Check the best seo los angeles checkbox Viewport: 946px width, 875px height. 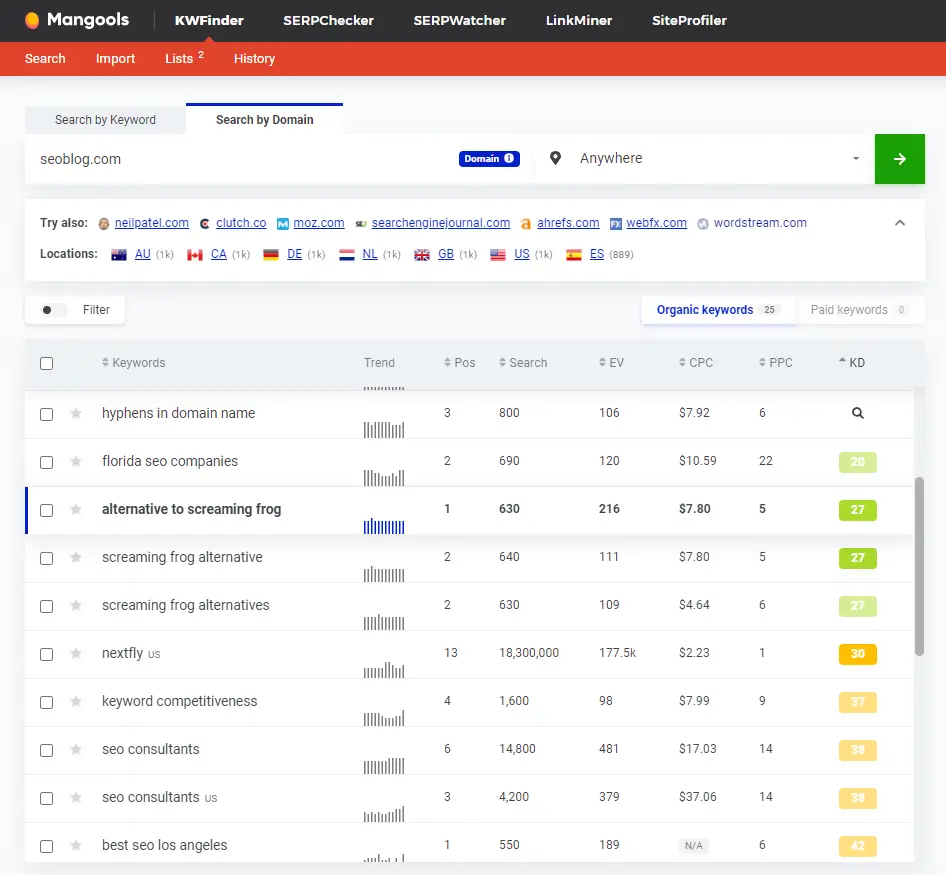tap(46, 846)
